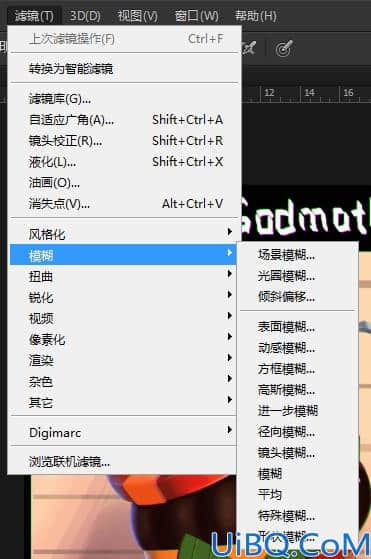Expand the 像素化 submenu
This screenshot has width=371, height=559.
pyautogui.click(x=123, y=339)
